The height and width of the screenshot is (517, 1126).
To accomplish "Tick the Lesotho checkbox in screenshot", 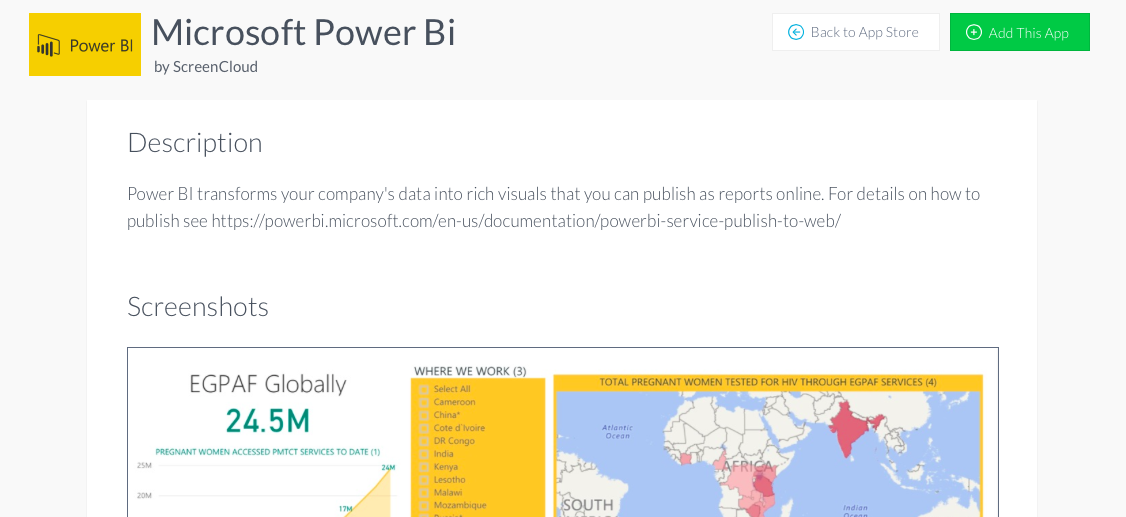I will pyautogui.click(x=424, y=480).
